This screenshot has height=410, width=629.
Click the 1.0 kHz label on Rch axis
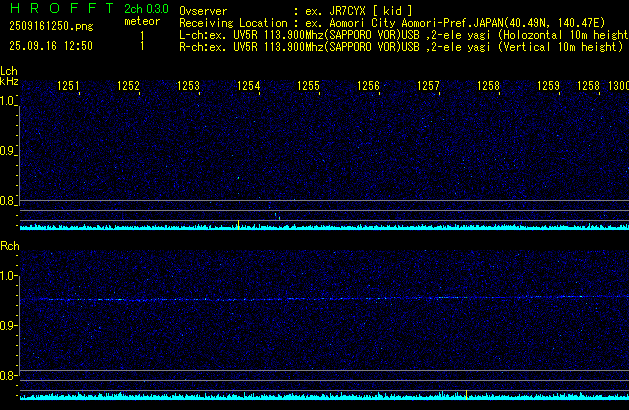(x=8, y=276)
